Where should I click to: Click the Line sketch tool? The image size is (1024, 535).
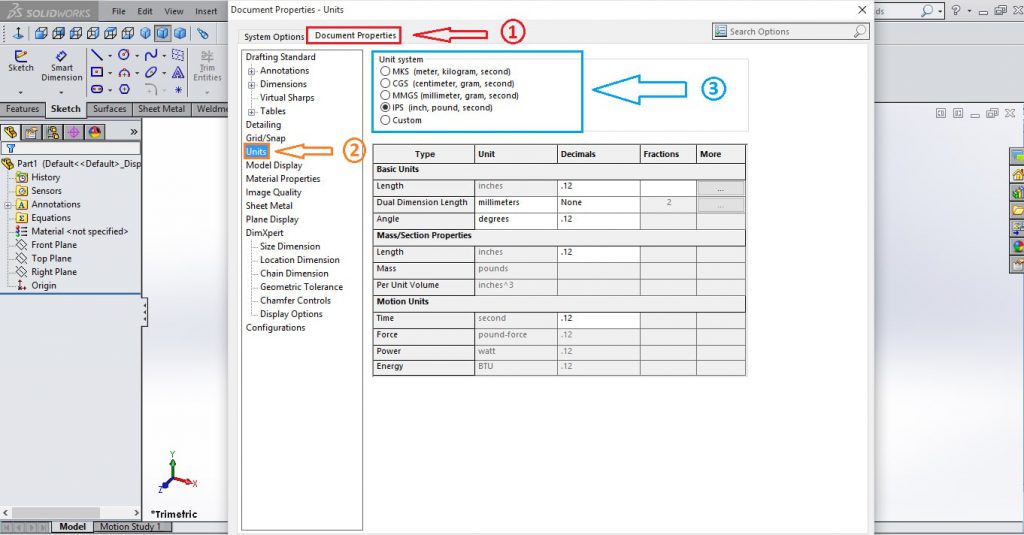[97, 55]
